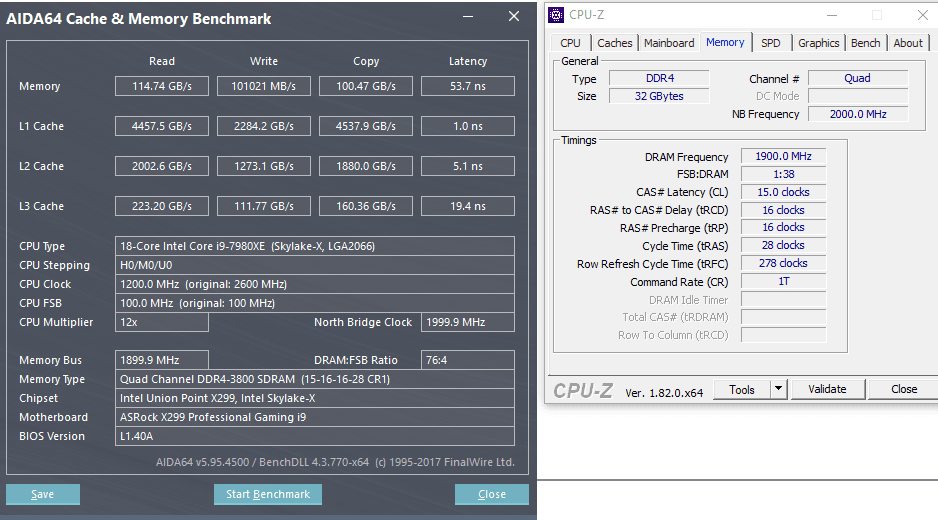Viewport: 938px width, 520px height.
Task: Click the Start Benchmark button
Action: pyautogui.click(x=268, y=494)
